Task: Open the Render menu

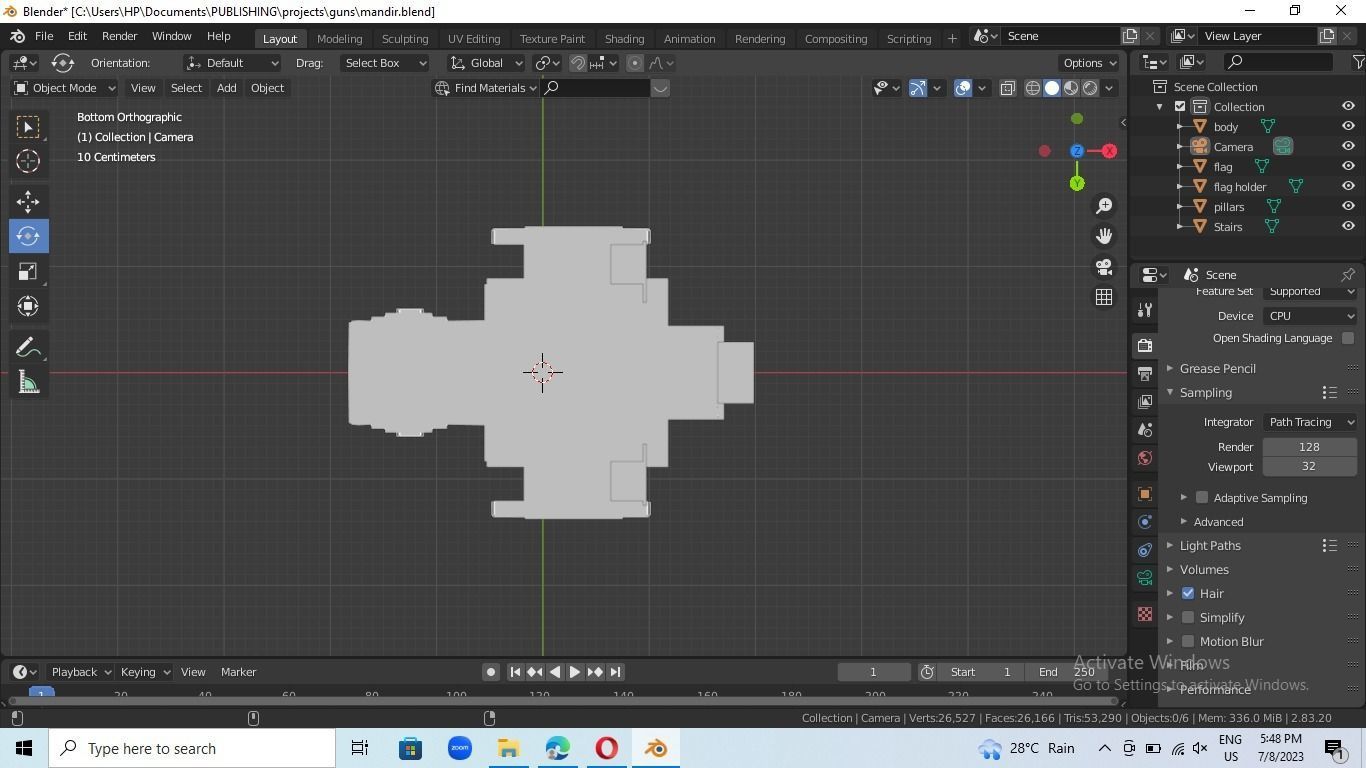Action: coord(119,36)
